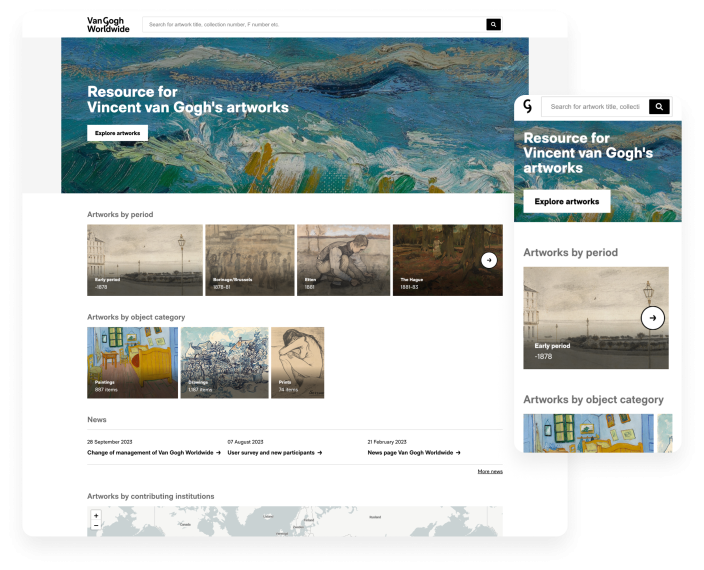
Task: Zoom in on the institutions map
Action: coord(96,516)
